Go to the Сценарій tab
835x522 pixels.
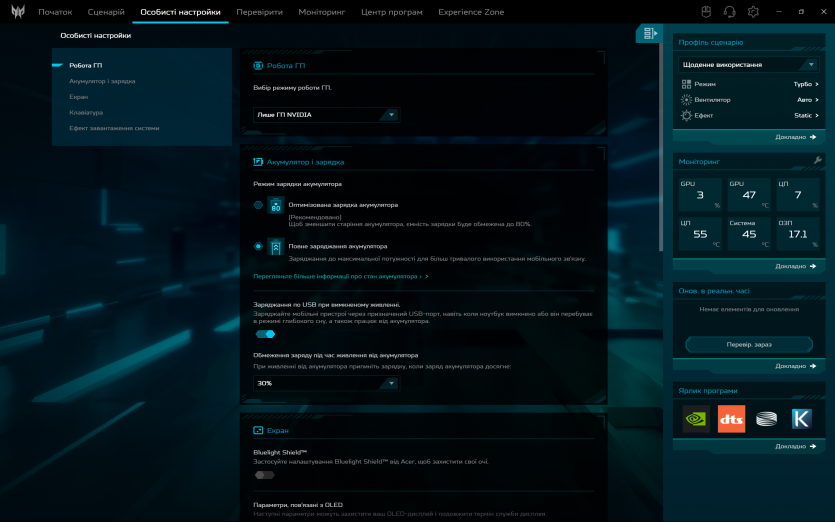106,12
